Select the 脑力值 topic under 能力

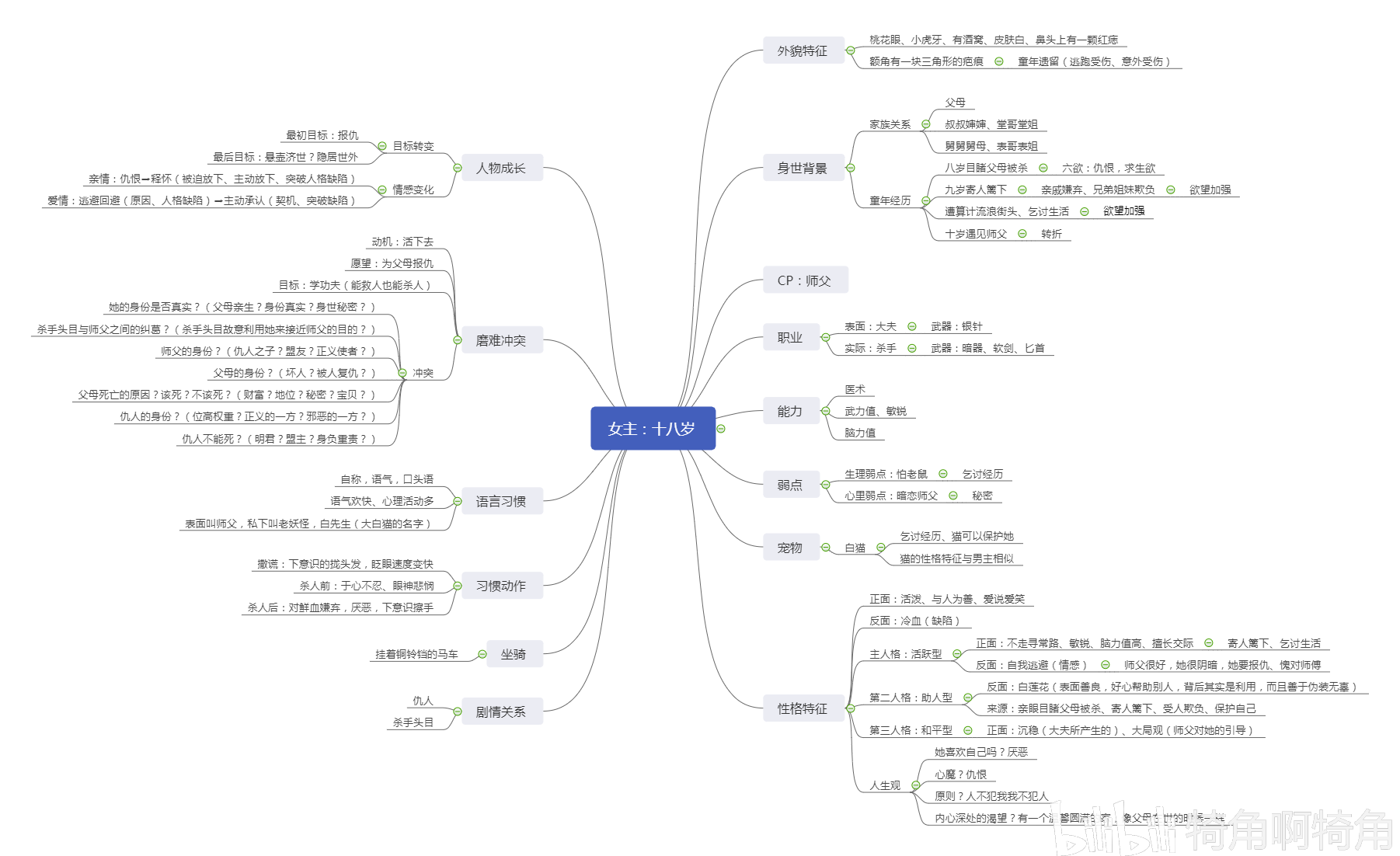pos(861,433)
